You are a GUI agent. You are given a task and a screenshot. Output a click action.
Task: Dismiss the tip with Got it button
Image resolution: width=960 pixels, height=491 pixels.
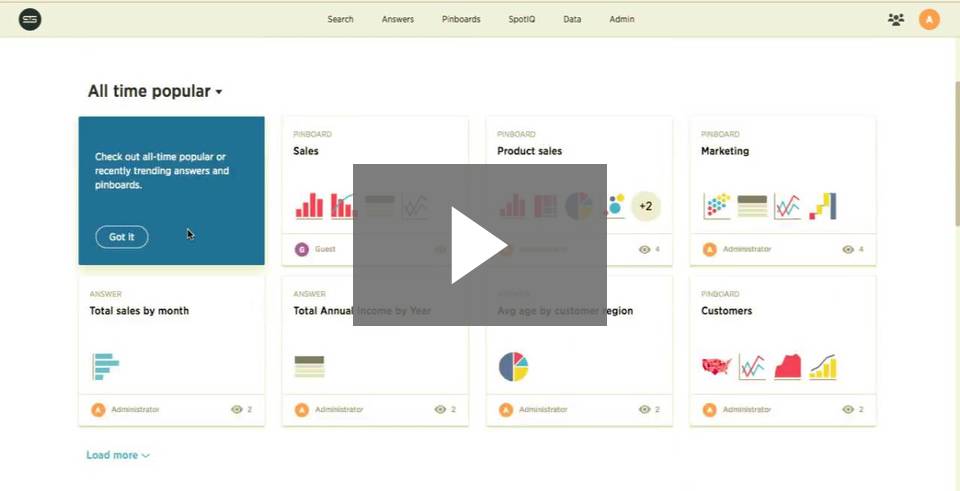[x=121, y=237]
